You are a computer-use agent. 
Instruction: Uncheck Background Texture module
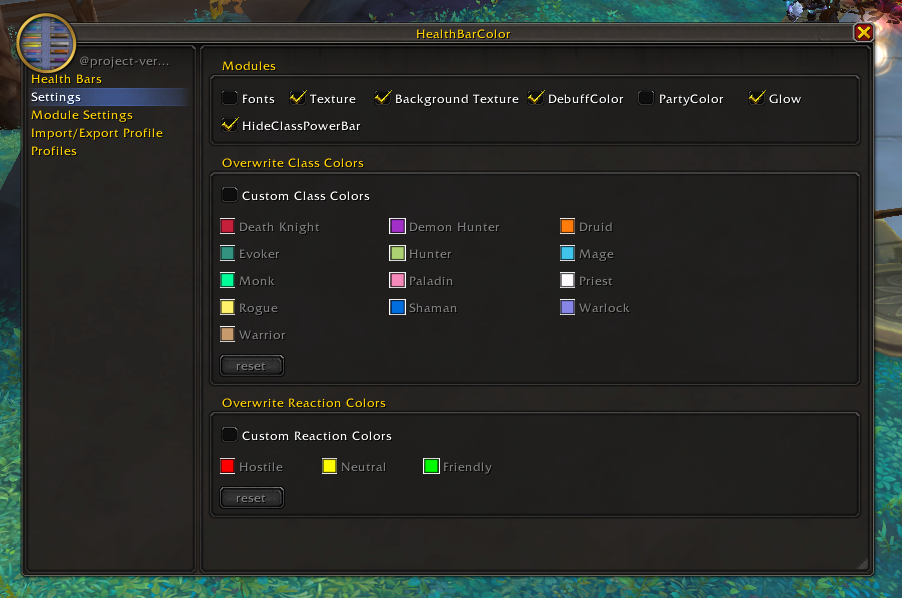[382, 98]
